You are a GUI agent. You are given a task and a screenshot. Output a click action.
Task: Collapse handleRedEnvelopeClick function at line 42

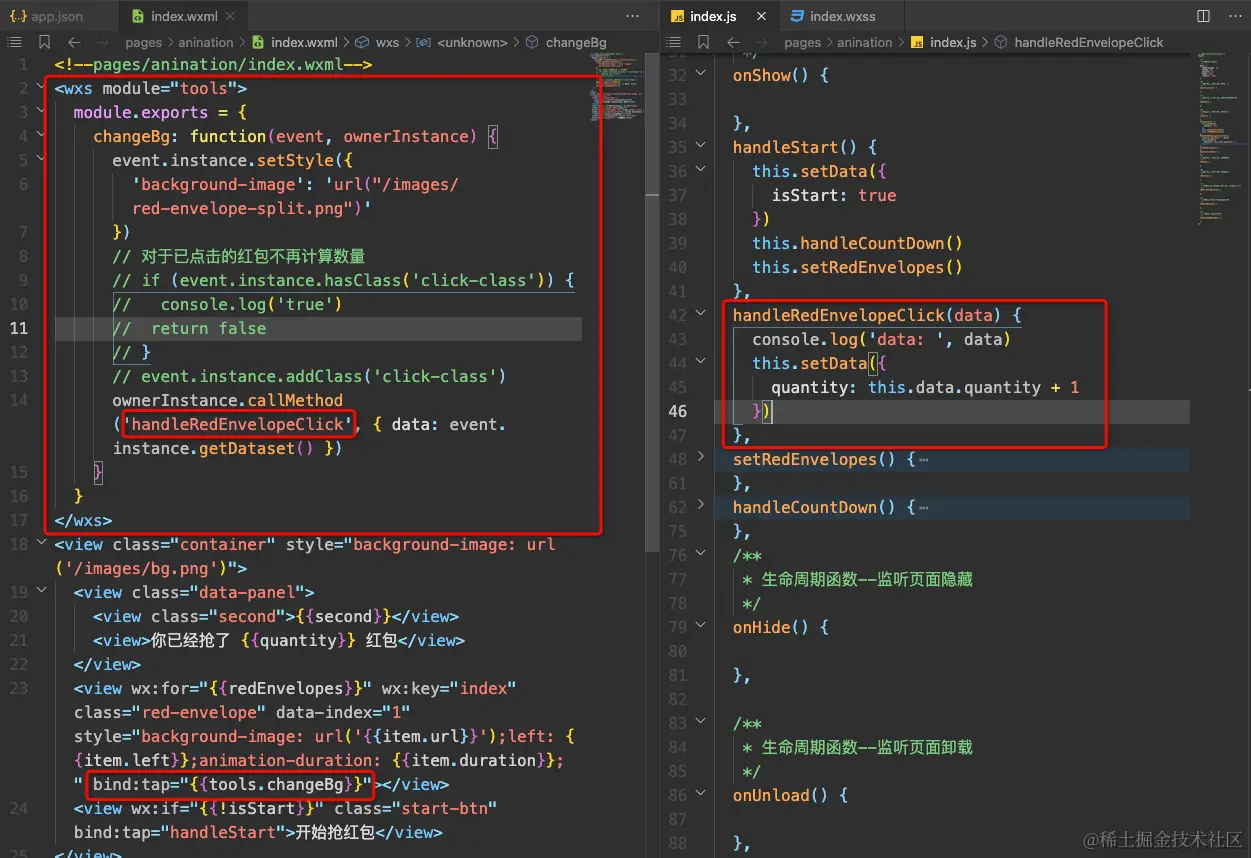(x=701, y=315)
